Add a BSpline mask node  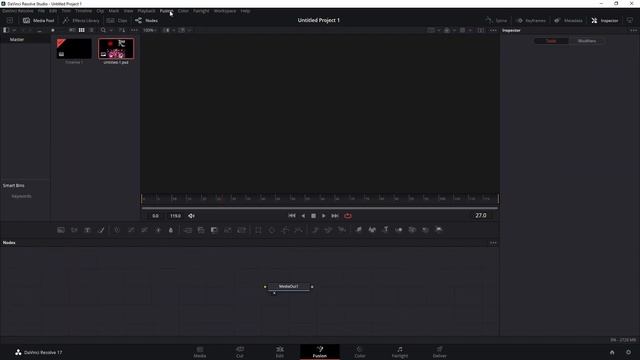(298, 230)
